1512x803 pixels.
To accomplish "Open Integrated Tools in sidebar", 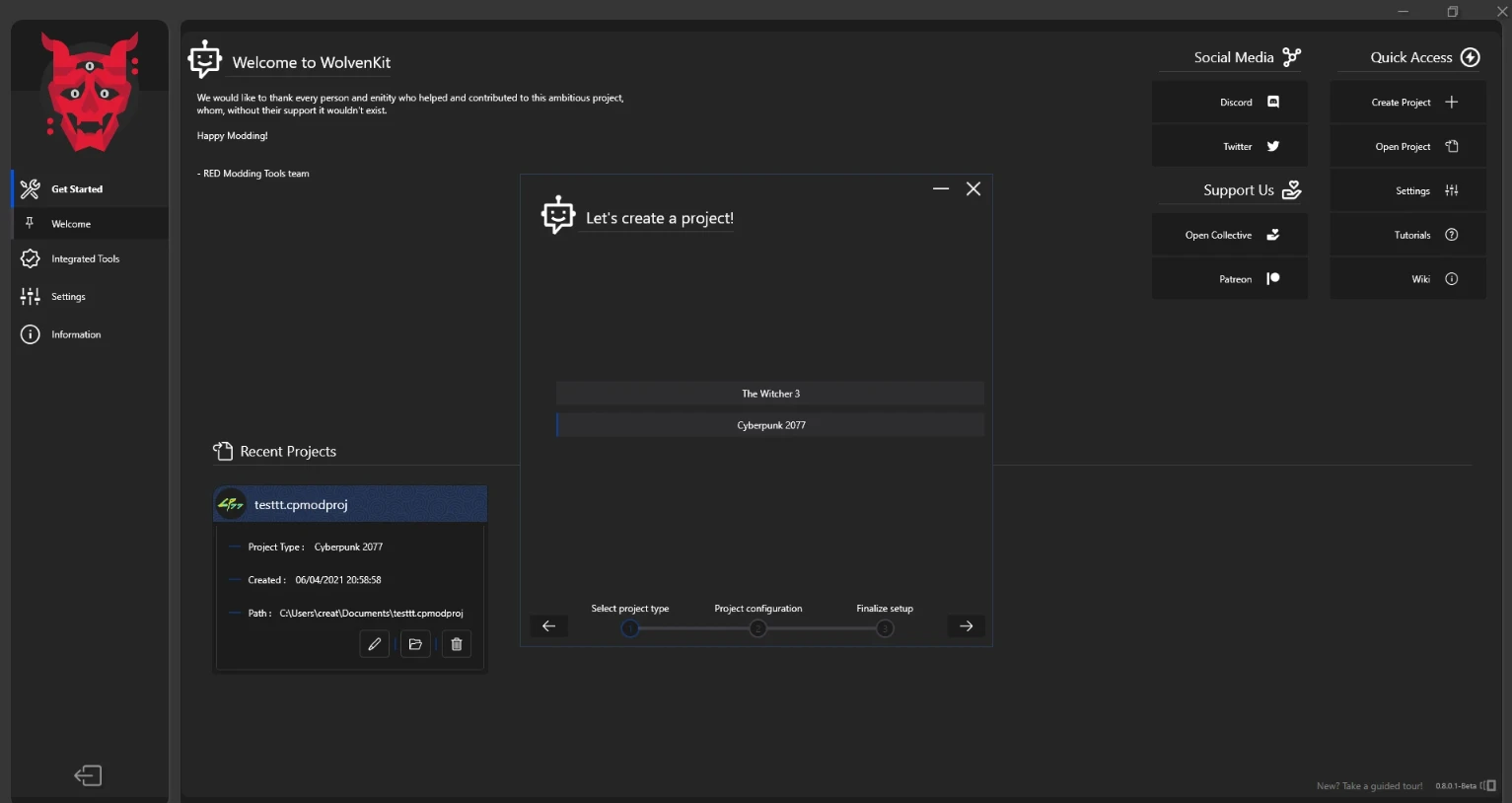I will [x=90, y=258].
